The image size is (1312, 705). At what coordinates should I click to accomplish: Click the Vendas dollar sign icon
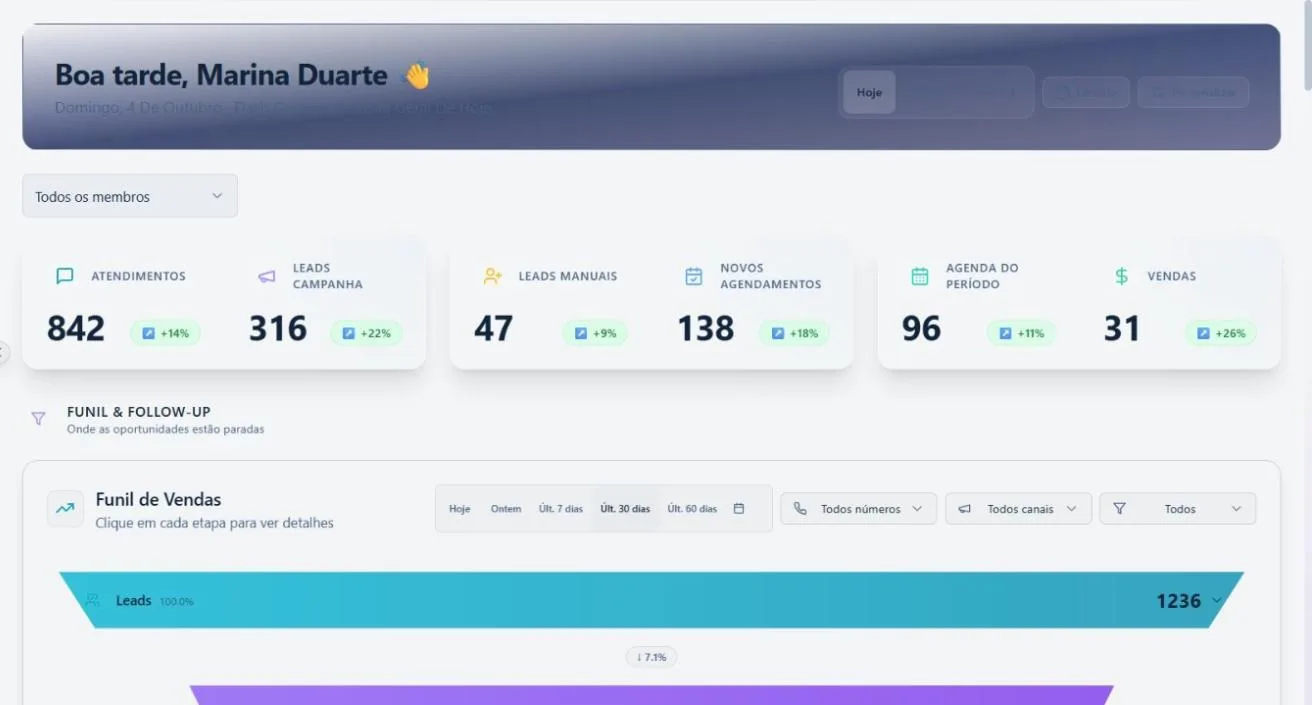click(x=1122, y=276)
